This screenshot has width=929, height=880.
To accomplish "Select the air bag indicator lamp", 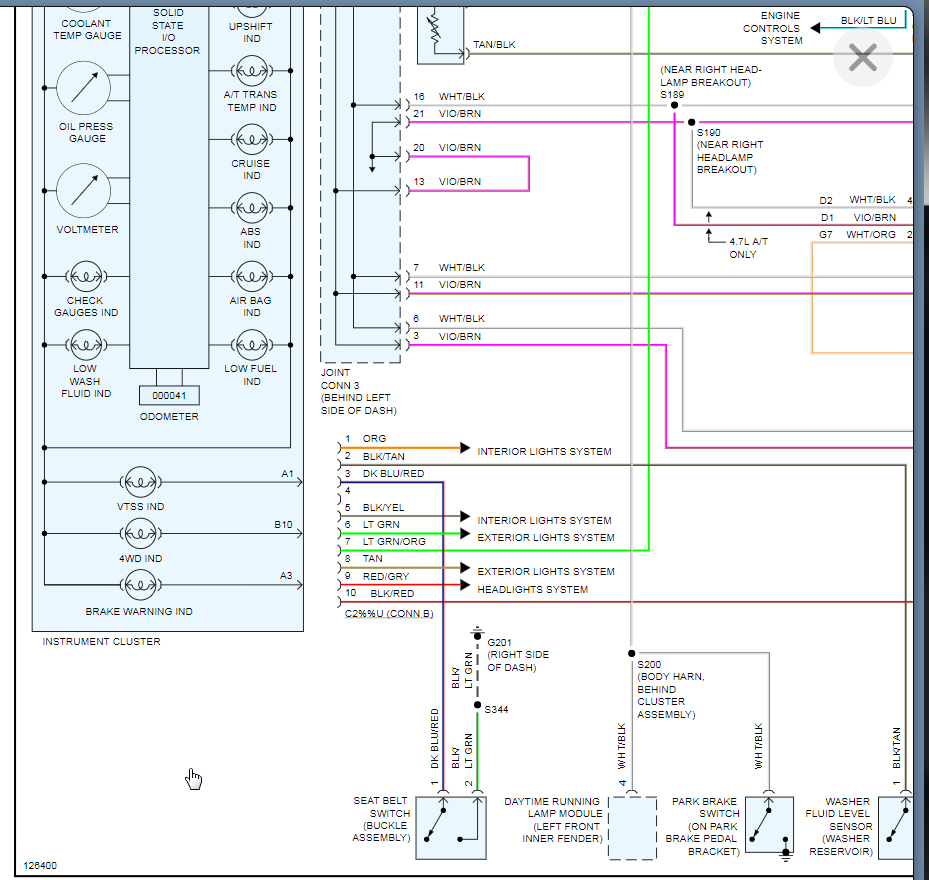I will (251, 276).
